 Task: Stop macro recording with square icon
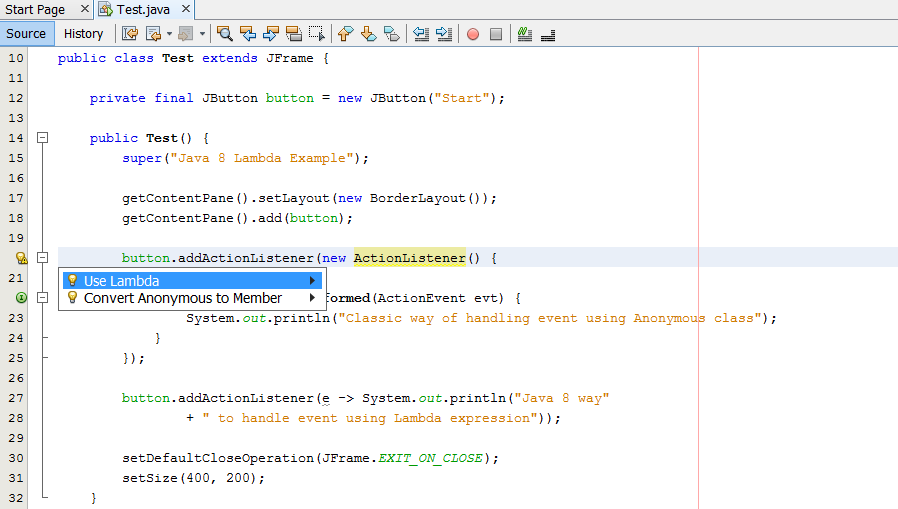pos(496,34)
